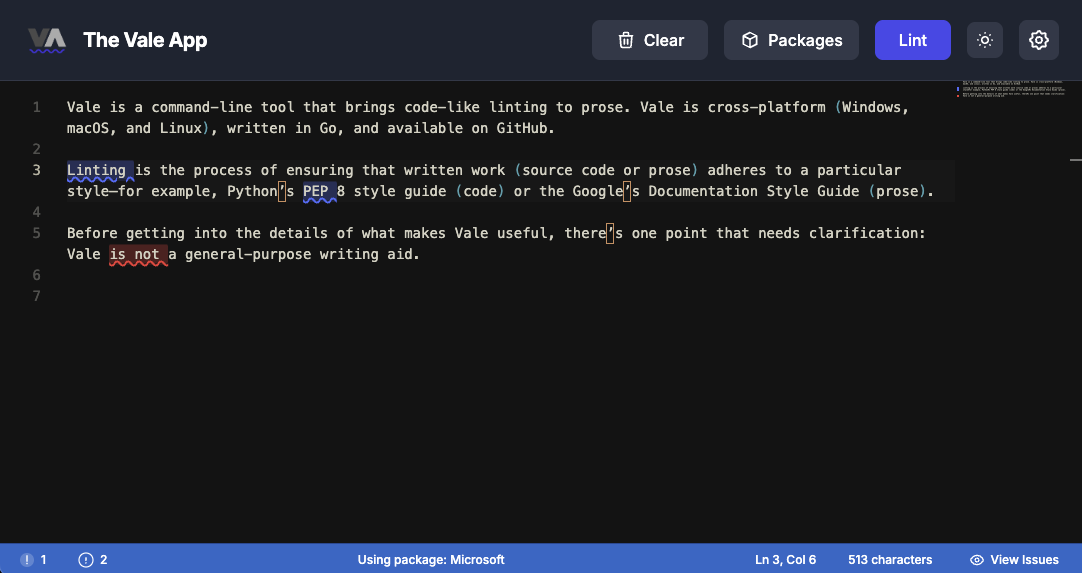This screenshot has width=1082, height=573.
Task: Click the underlined word 'Linting'
Action: coord(97,170)
